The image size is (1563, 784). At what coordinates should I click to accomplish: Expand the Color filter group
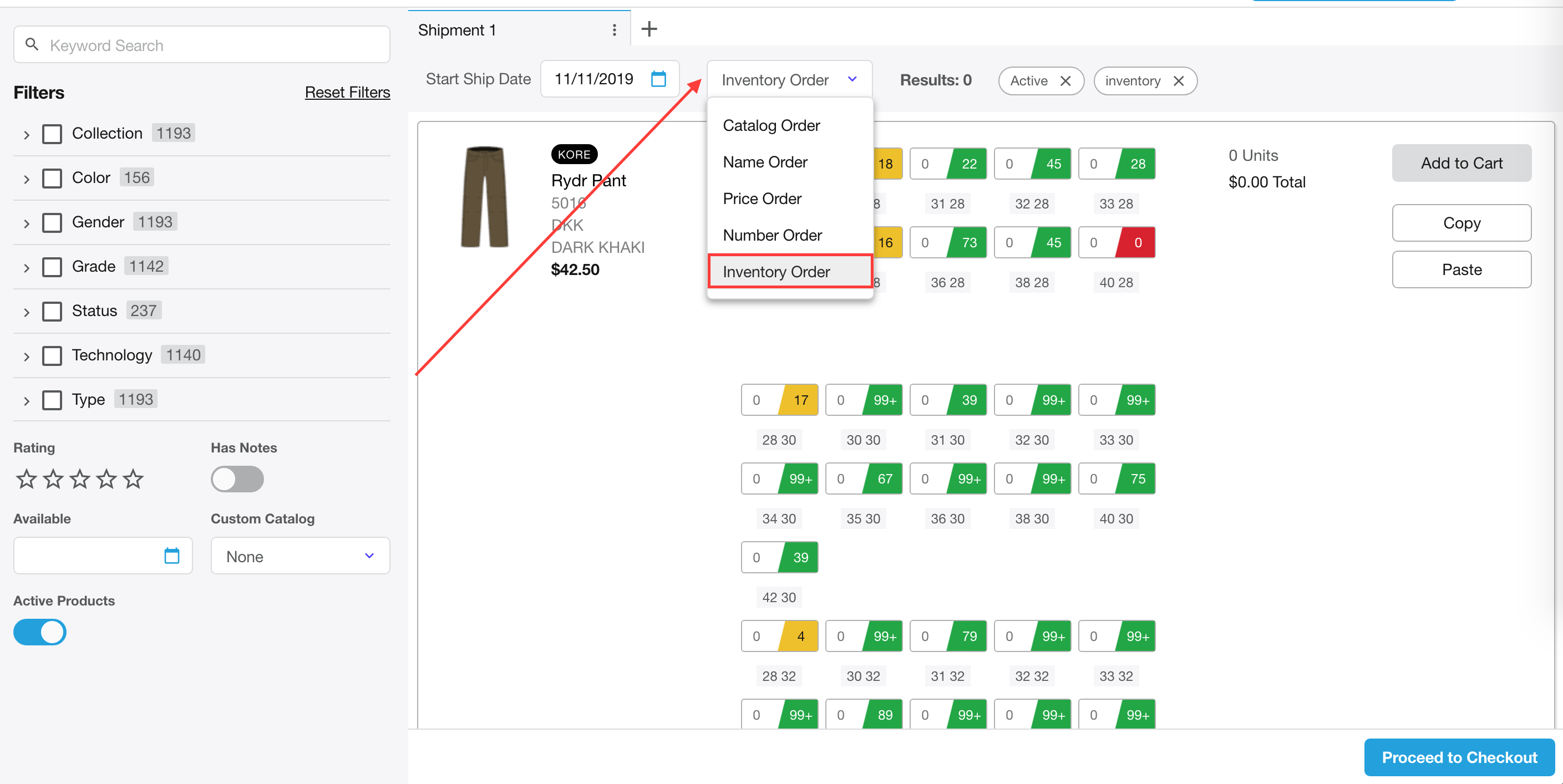click(26, 179)
